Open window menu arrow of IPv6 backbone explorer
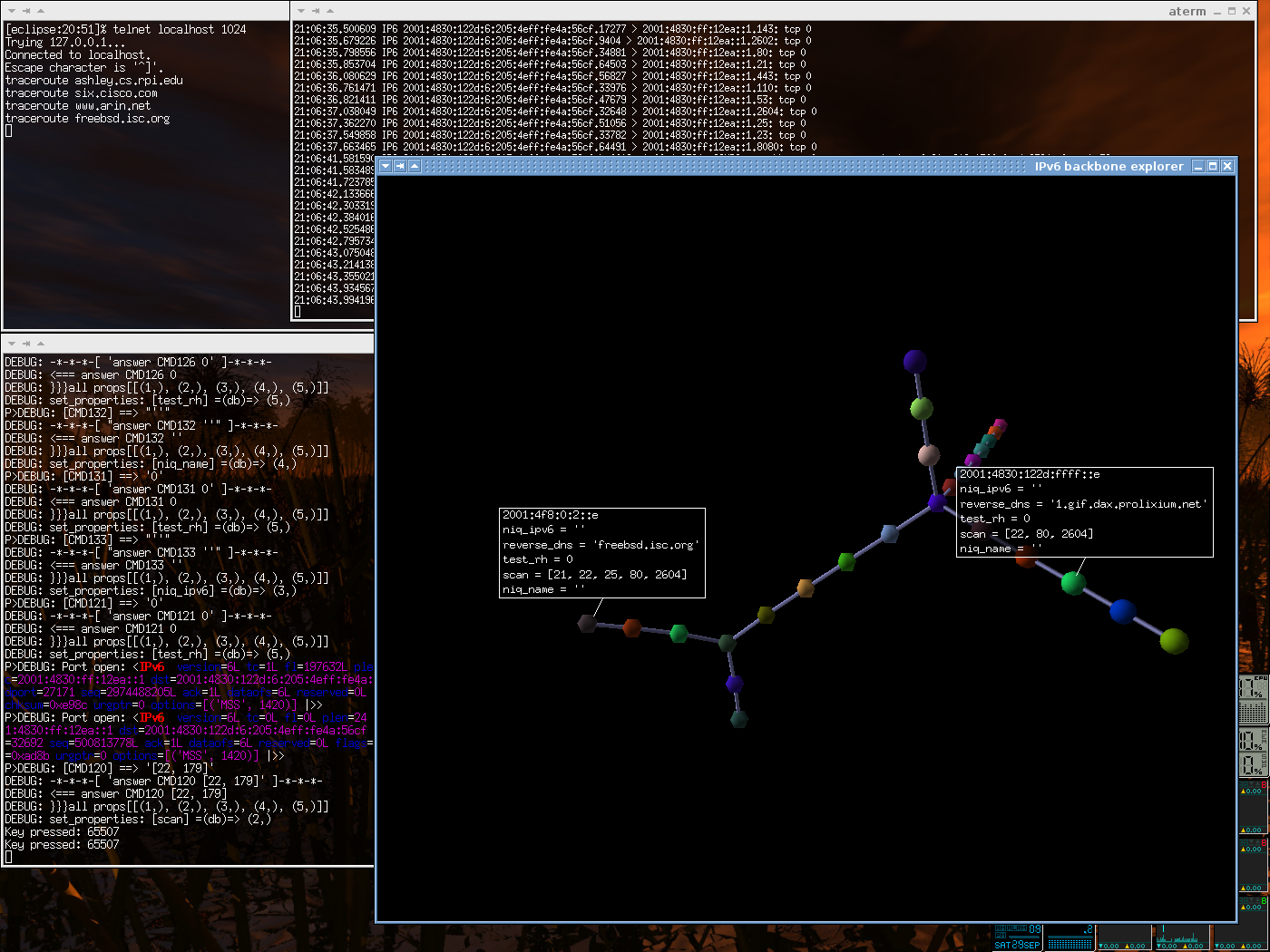 tap(386, 167)
